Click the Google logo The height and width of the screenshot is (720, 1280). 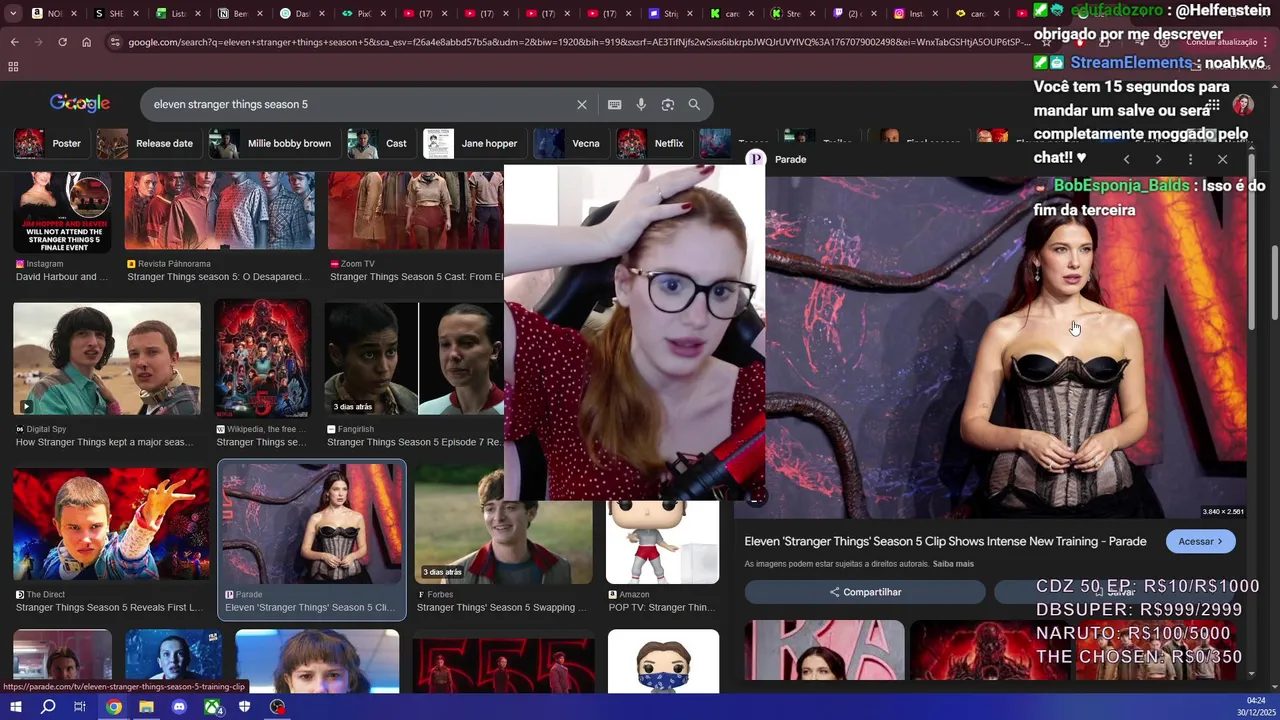[x=80, y=104]
